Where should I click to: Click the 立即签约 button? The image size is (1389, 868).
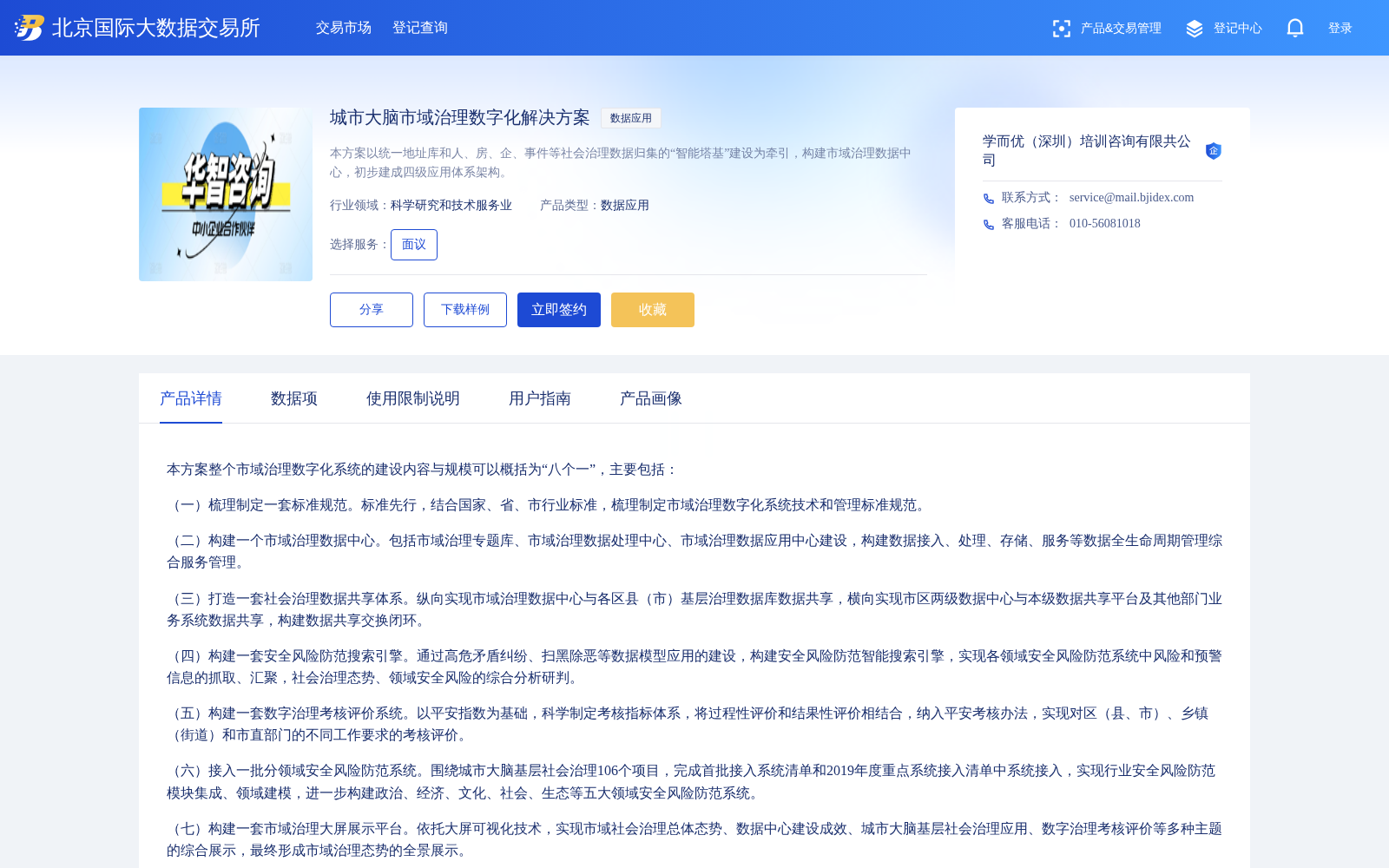[x=559, y=310]
